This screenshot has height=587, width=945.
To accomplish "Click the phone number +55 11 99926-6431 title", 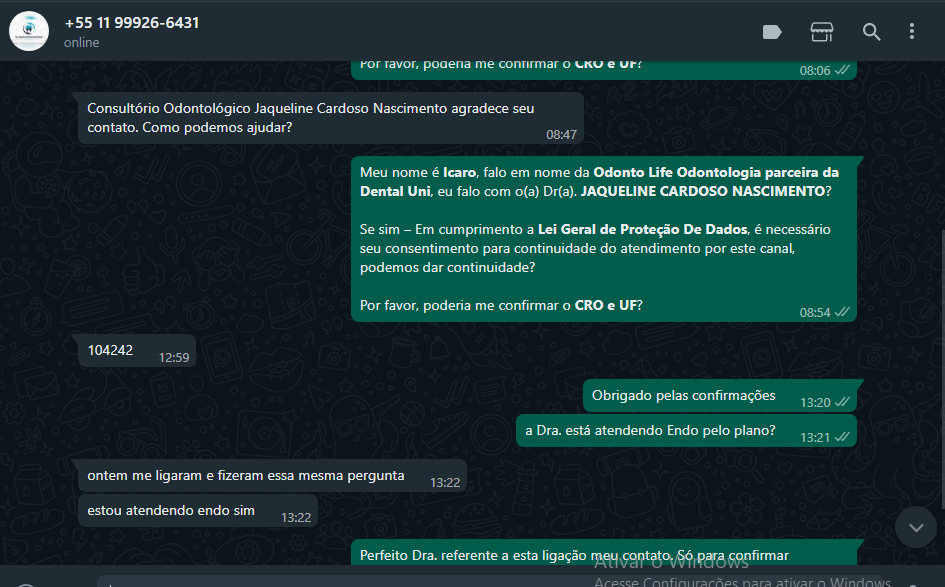I will (x=132, y=23).
